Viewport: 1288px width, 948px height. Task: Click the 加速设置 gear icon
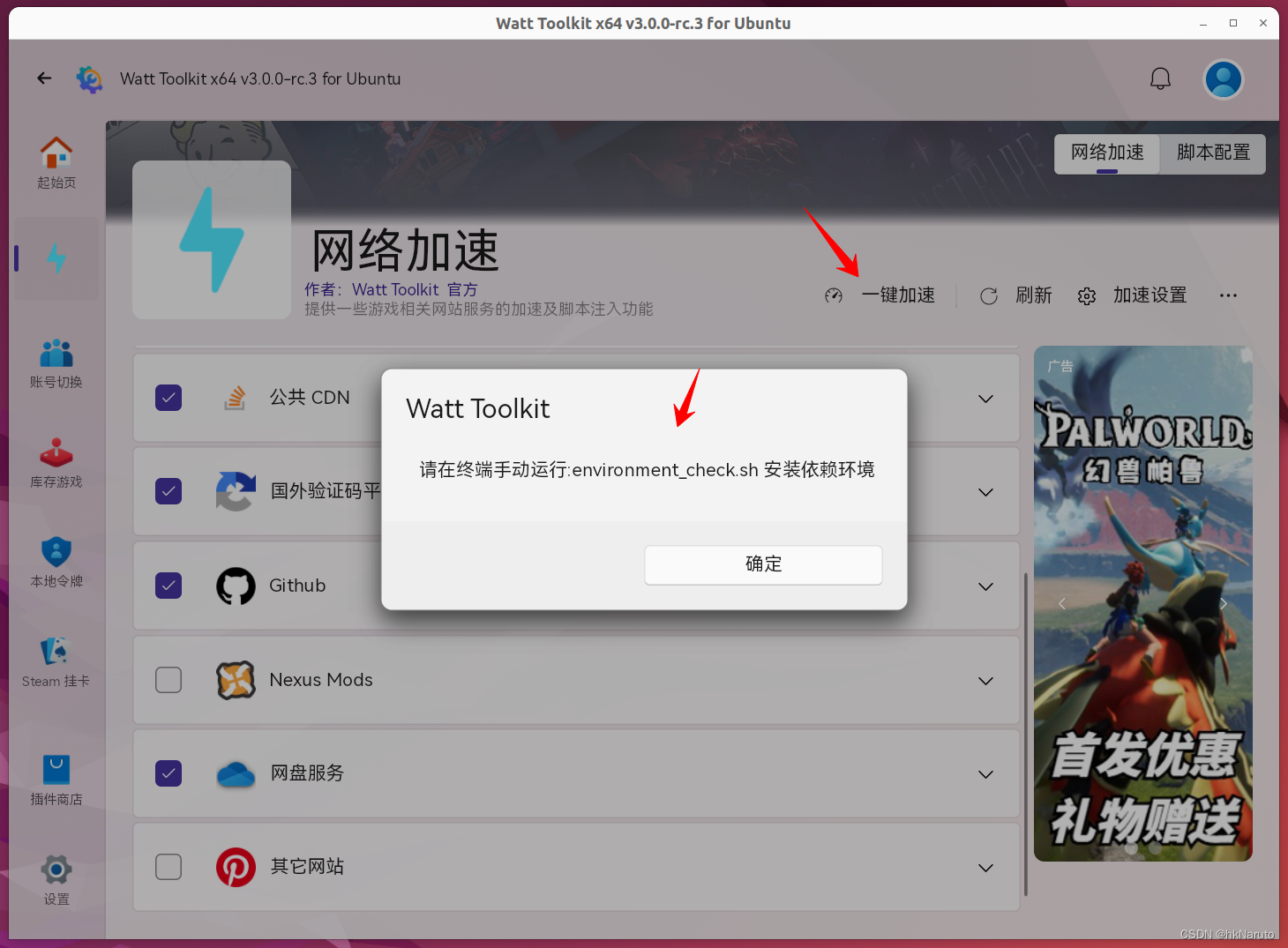1087,296
